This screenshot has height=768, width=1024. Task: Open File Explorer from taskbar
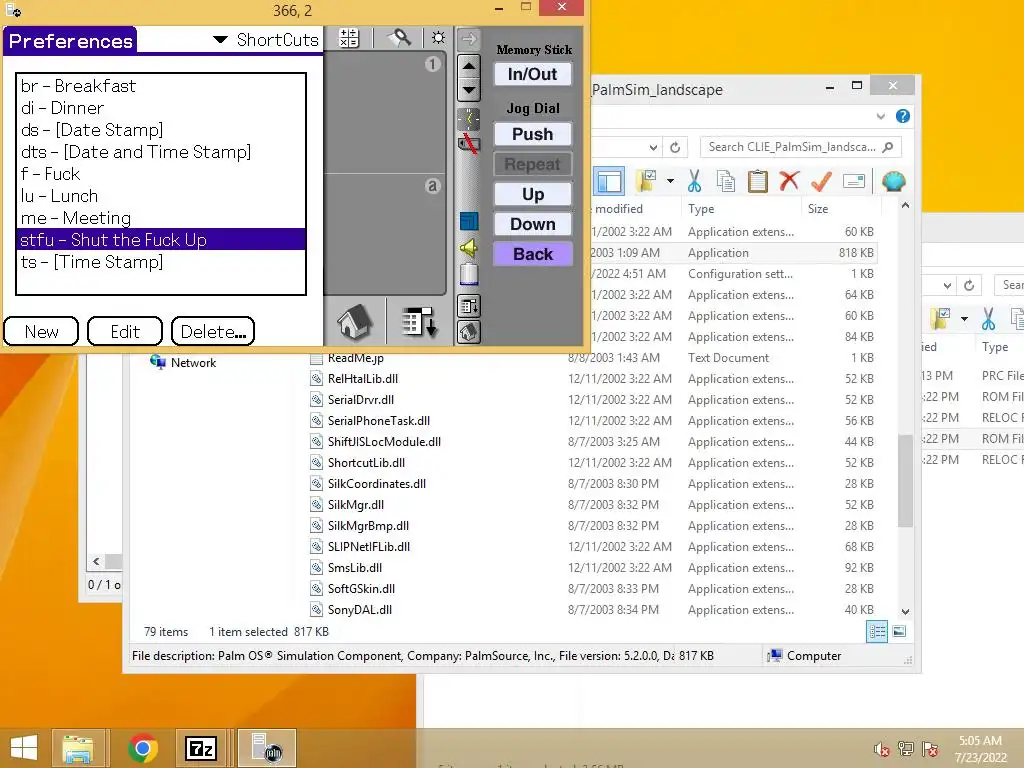pyautogui.click(x=77, y=748)
